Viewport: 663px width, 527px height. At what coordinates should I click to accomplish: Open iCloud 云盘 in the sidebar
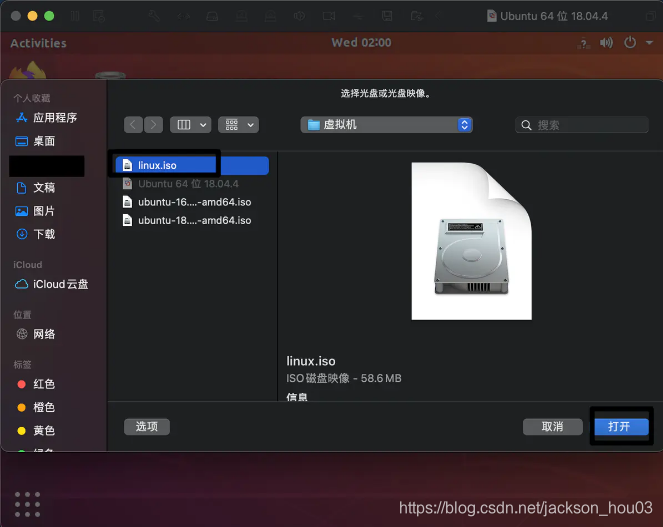click(51, 284)
